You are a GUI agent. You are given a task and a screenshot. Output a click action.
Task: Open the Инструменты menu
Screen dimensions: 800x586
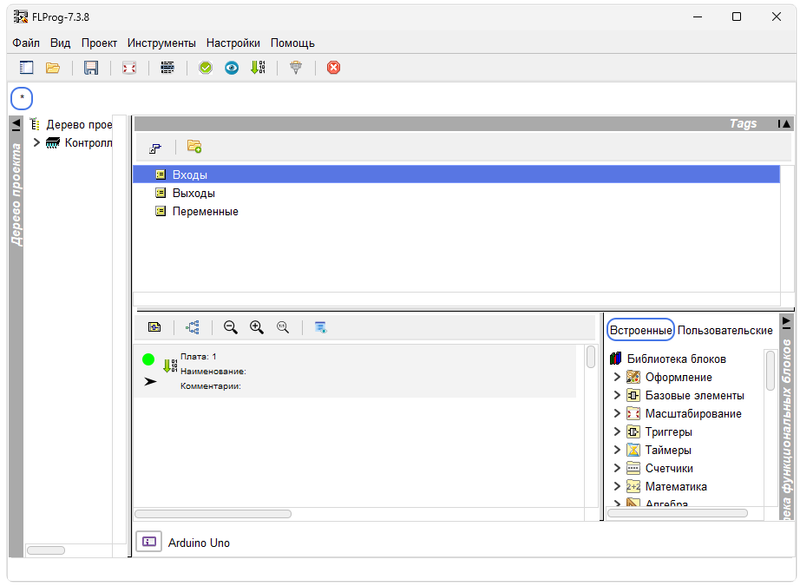[x=162, y=43]
